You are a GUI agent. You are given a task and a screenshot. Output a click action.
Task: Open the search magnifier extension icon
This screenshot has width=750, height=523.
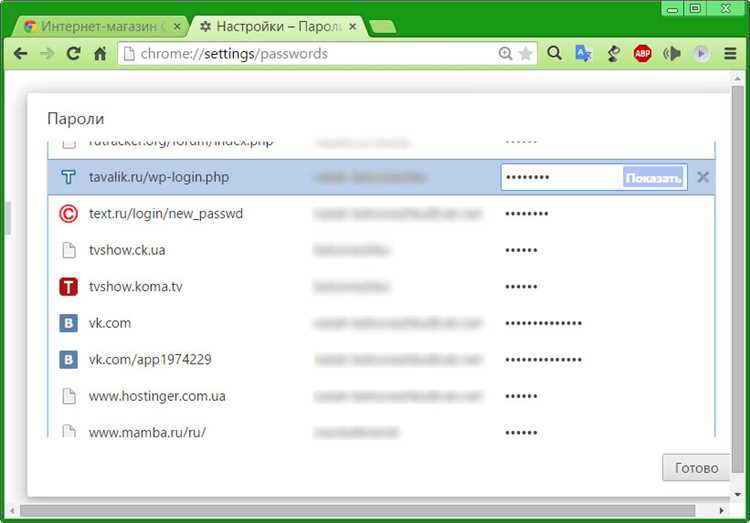[554, 53]
